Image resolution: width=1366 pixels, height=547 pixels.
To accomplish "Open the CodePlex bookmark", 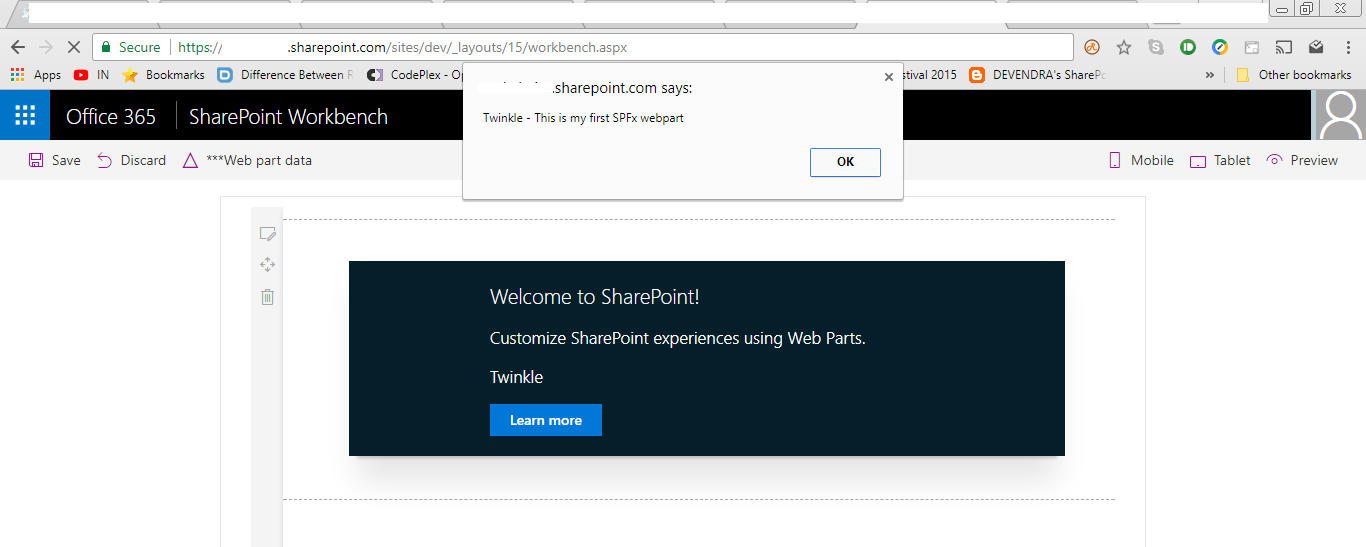I will [x=414, y=75].
